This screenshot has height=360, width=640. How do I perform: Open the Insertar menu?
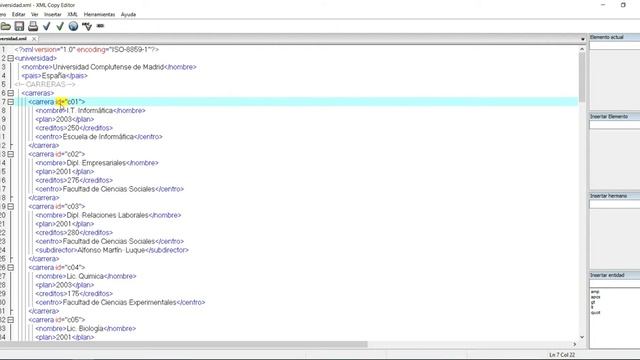coord(53,14)
